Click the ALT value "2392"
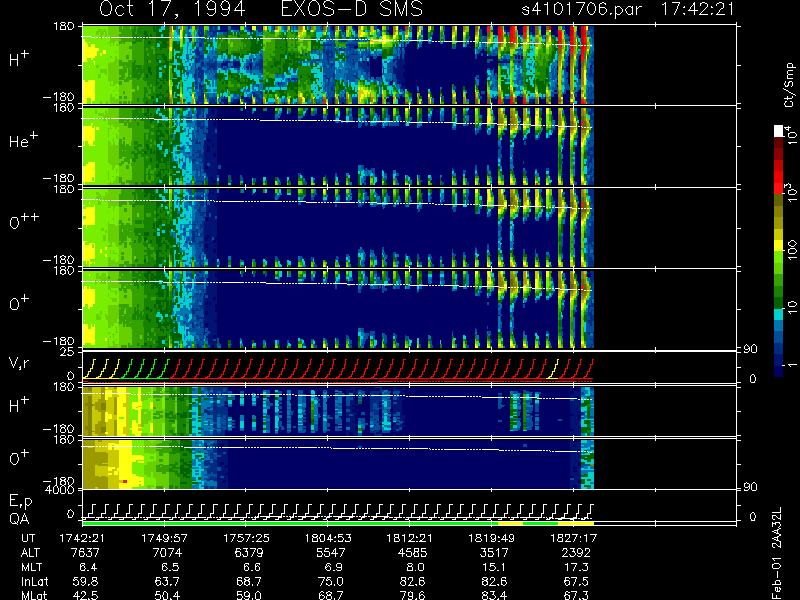The image size is (800, 600). click(576, 553)
